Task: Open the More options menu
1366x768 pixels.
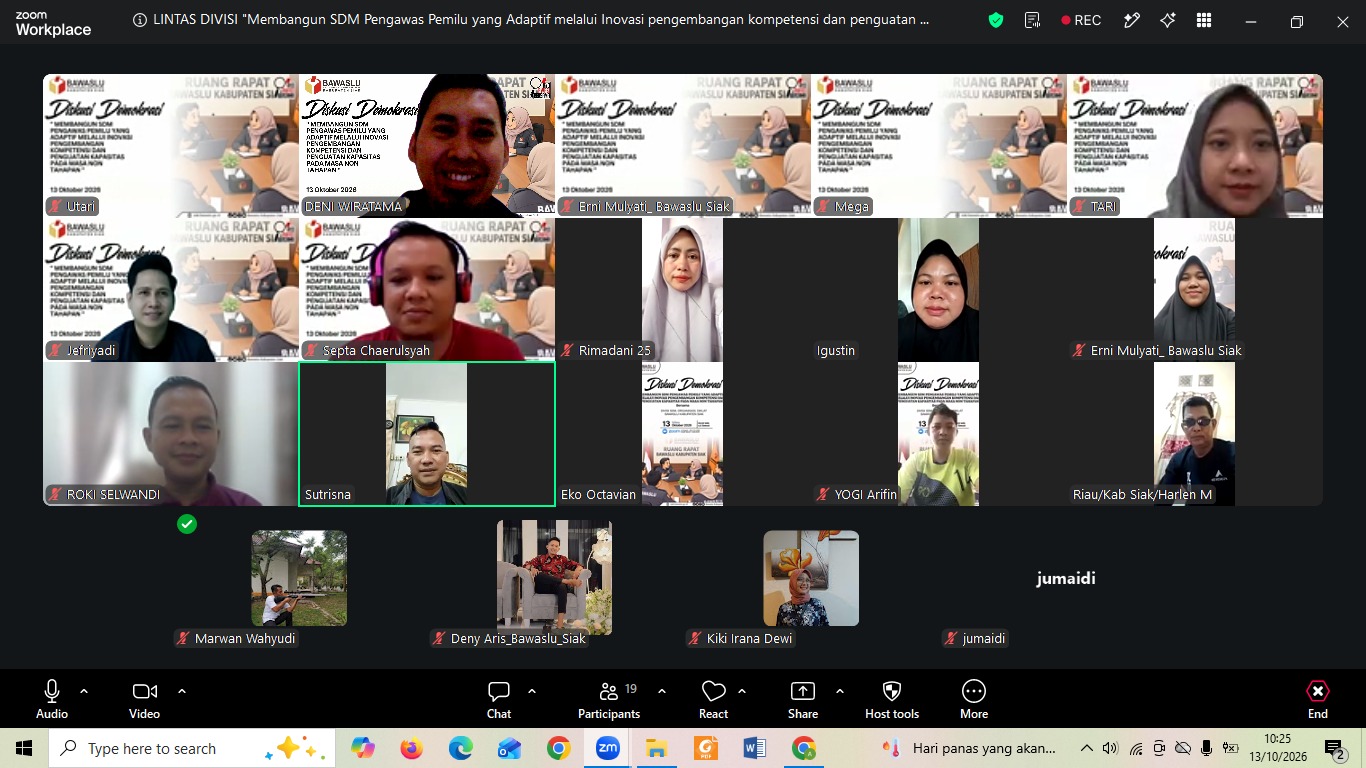Action: pos(974,699)
